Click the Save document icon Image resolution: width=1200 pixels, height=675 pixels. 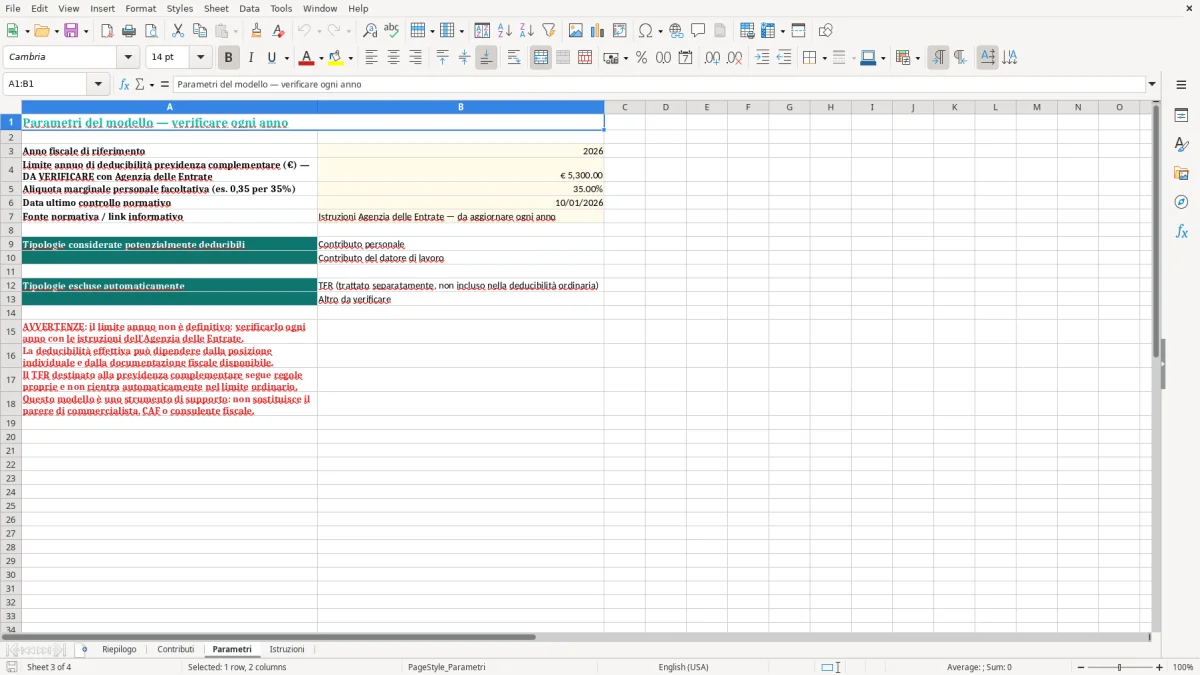71,31
